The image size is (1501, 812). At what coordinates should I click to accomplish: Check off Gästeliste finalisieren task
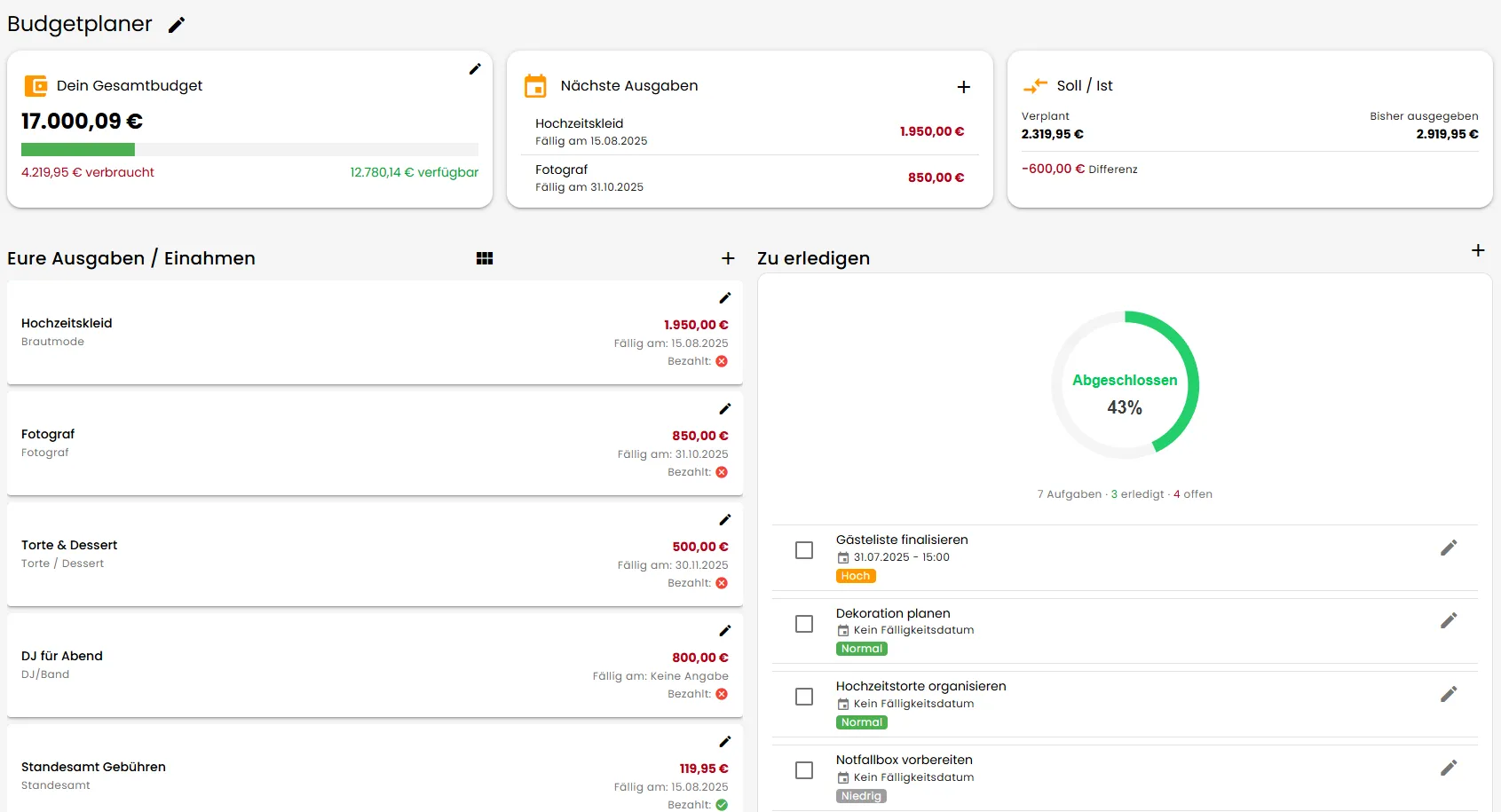(x=804, y=550)
